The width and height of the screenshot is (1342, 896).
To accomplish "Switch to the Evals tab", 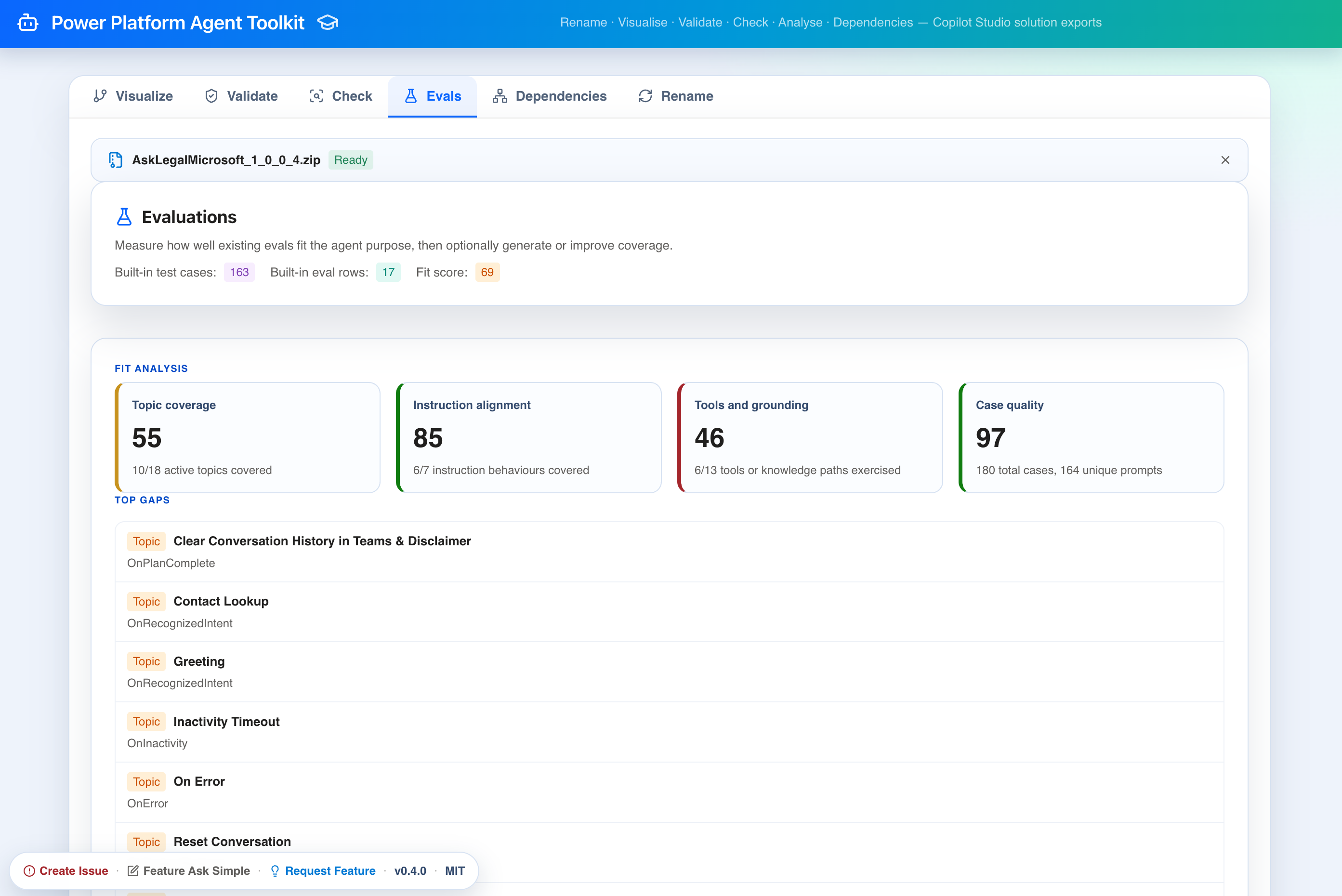I will [x=433, y=96].
